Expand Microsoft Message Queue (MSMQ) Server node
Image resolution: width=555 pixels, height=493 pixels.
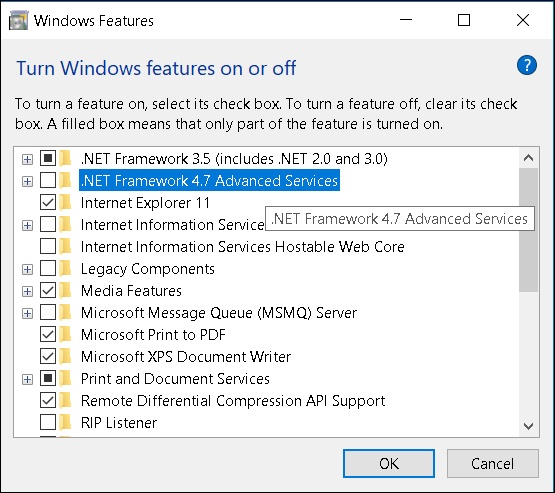tap(27, 313)
